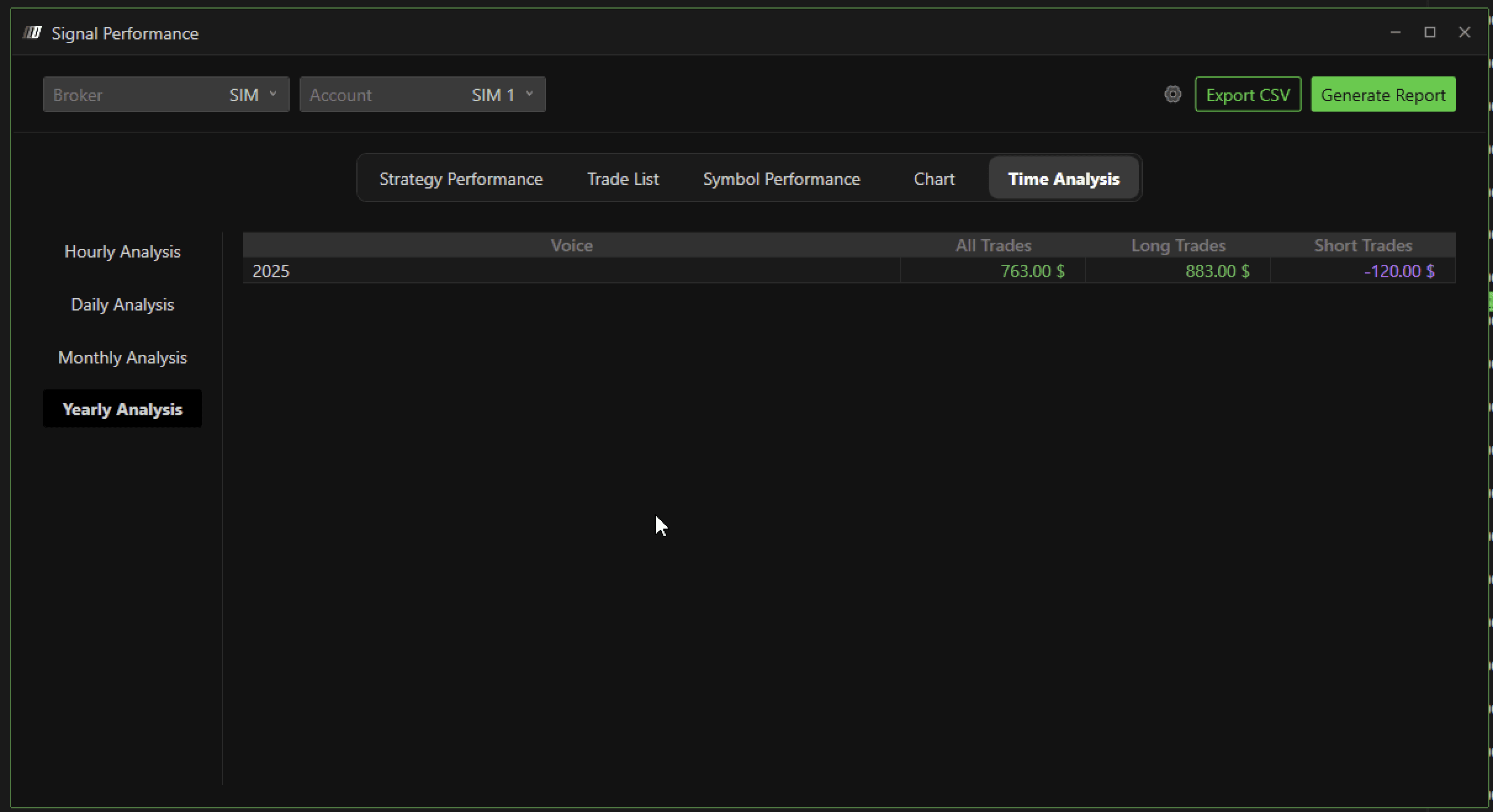Click the All Trades column header

[992, 245]
